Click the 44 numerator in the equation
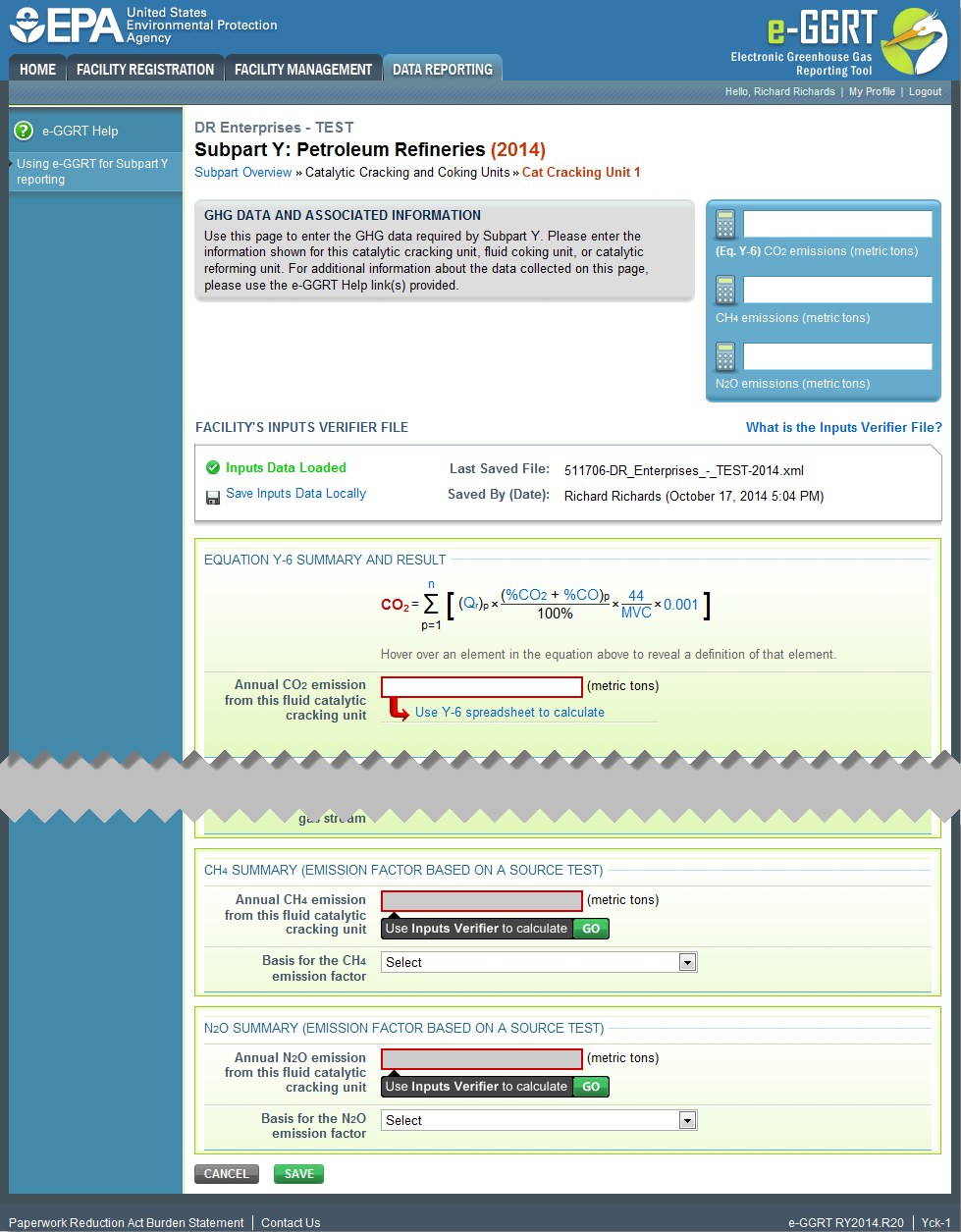This screenshot has width=961, height=1232. tap(636, 596)
